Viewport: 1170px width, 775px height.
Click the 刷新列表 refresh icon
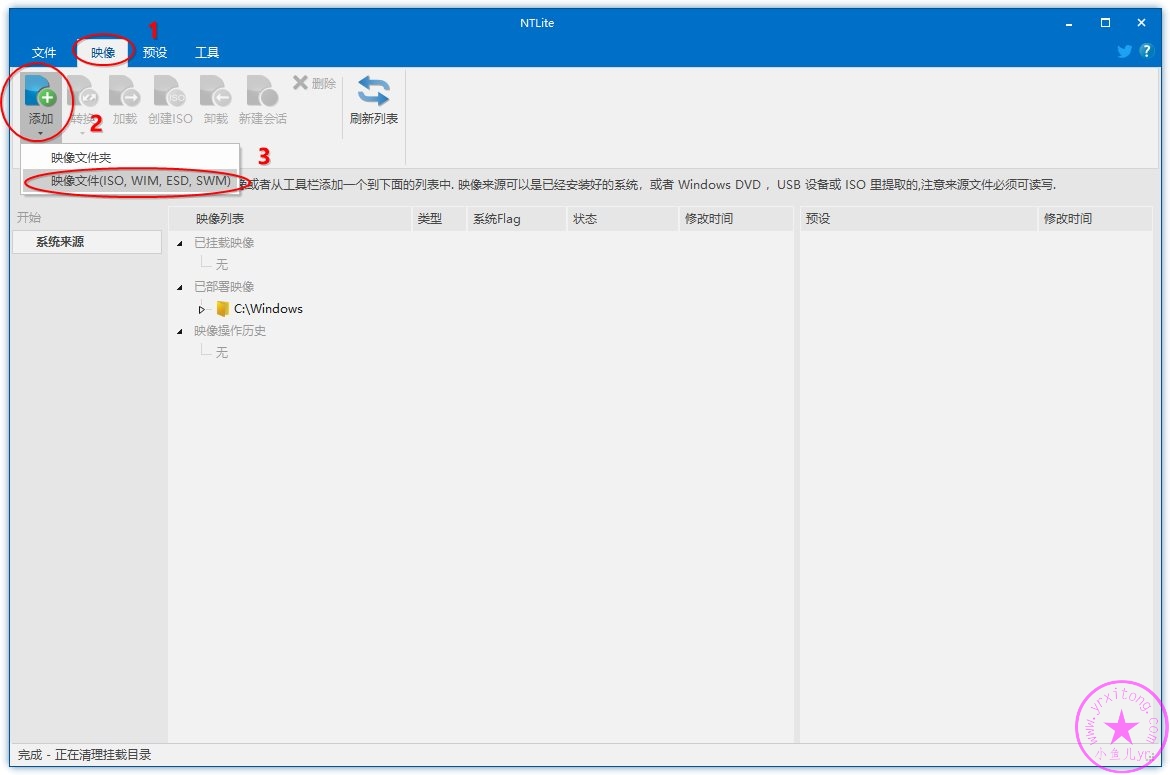[x=373, y=92]
